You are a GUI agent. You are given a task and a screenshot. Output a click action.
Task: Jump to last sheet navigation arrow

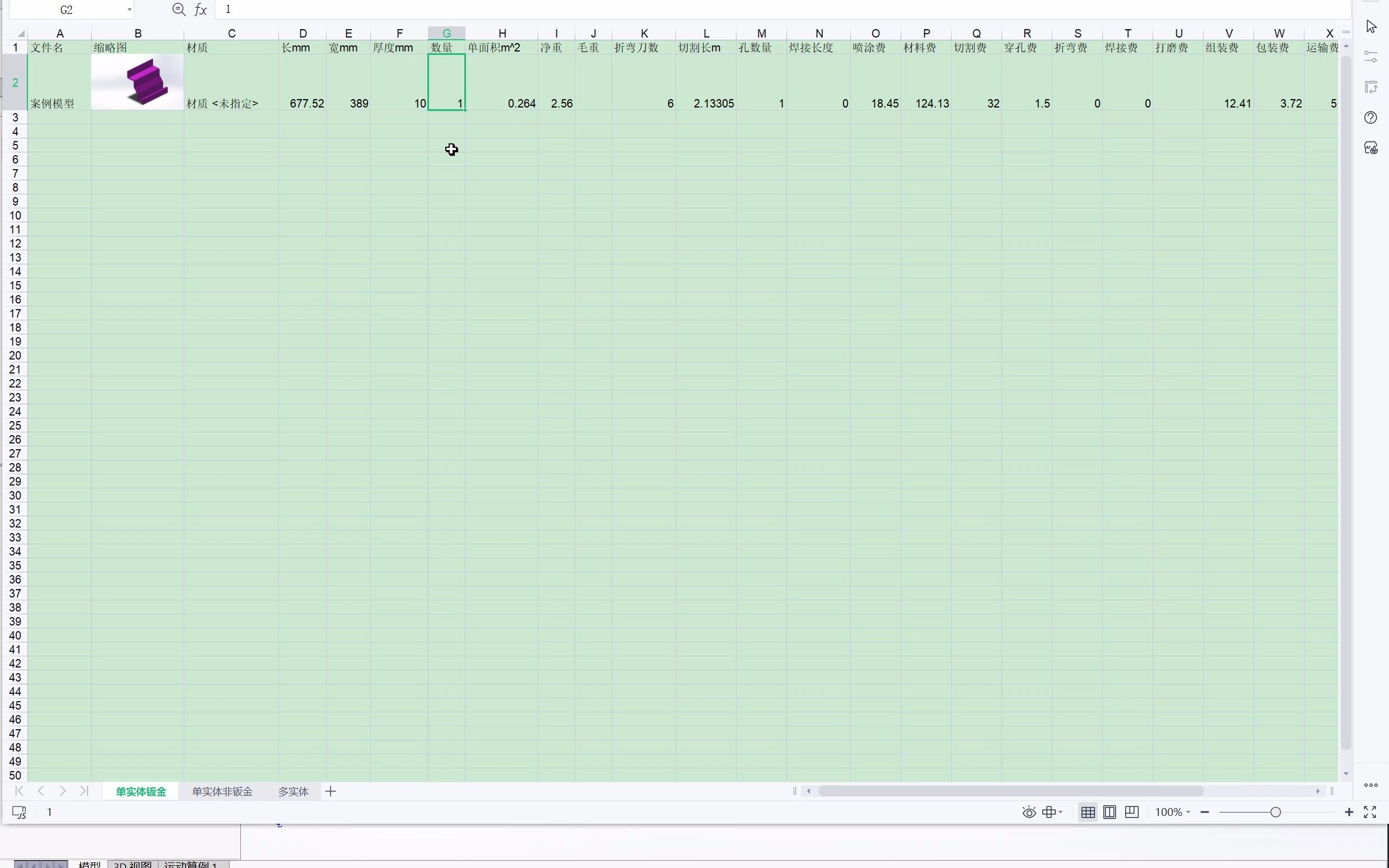[x=85, y=791]
